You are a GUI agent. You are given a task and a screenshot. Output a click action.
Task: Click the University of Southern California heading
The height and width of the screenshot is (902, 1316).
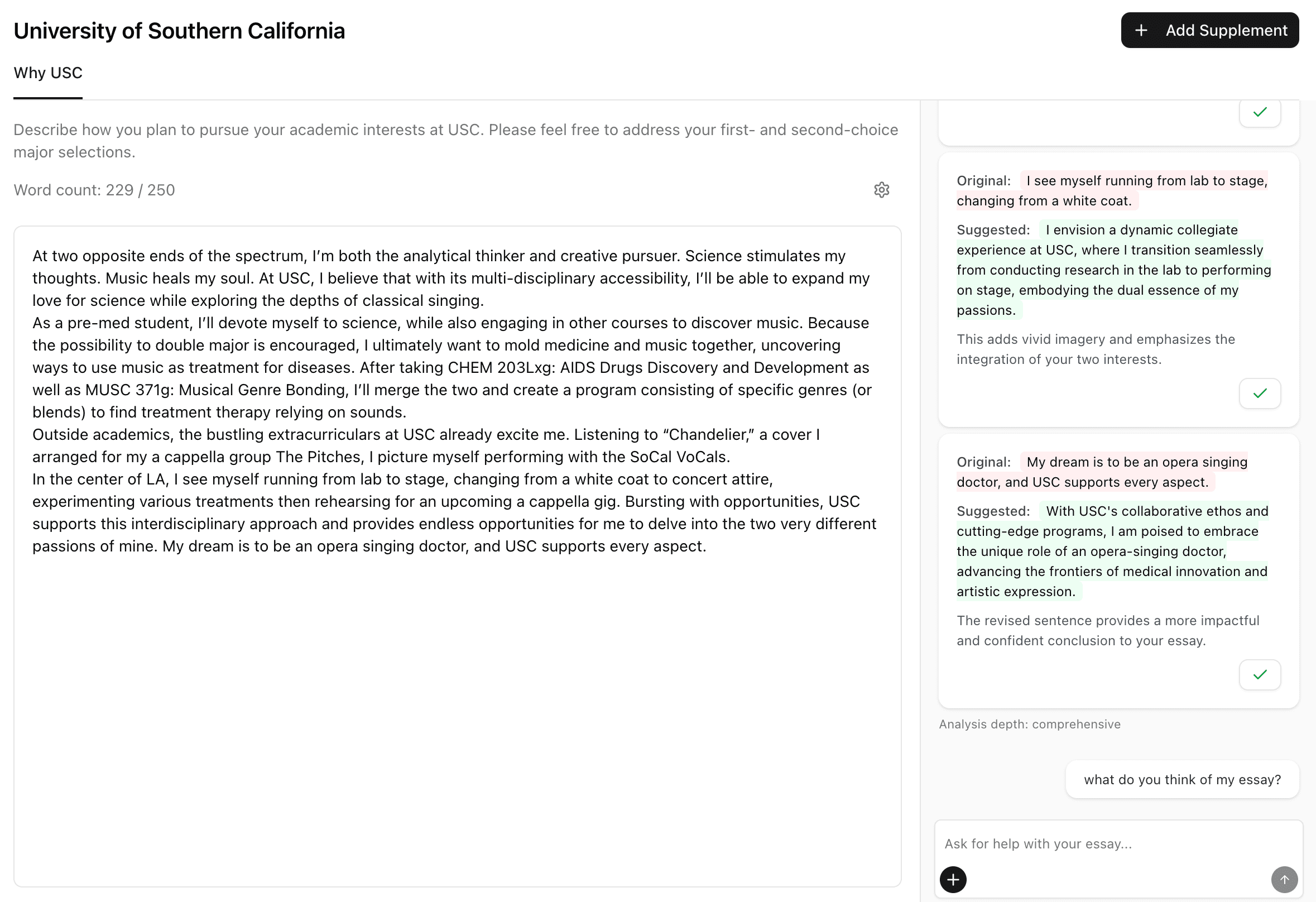tap(179, 31)
